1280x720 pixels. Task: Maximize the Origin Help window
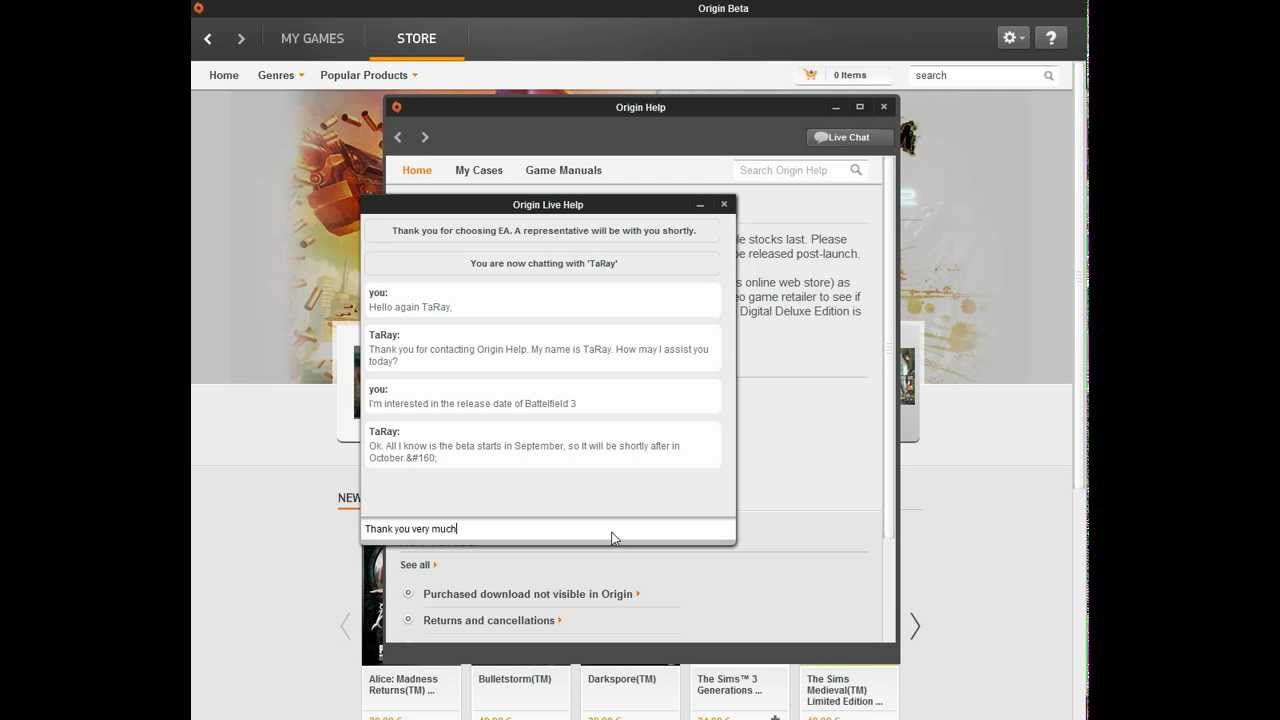point(859,107)
